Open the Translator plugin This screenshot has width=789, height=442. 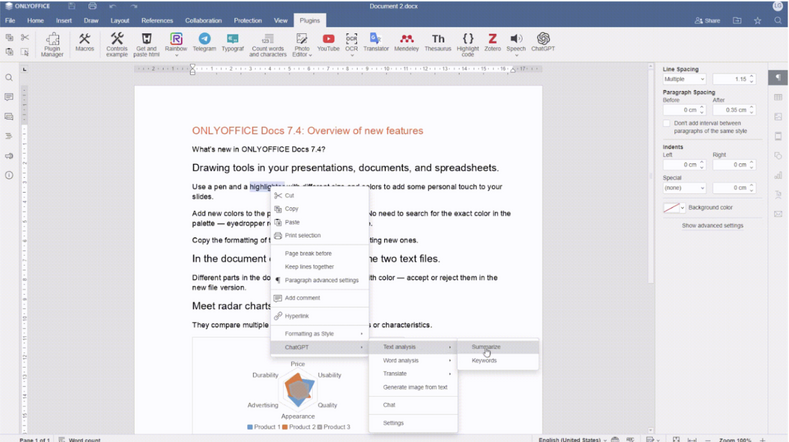376,42
